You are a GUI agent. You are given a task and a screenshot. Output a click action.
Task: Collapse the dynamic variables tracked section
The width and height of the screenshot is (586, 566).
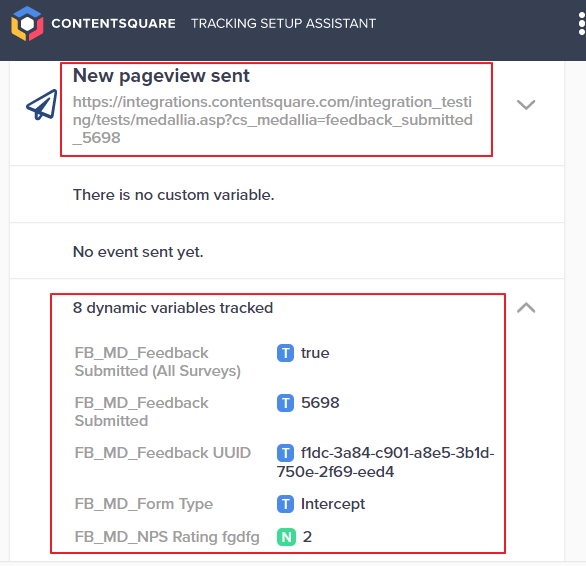(526, 308)
